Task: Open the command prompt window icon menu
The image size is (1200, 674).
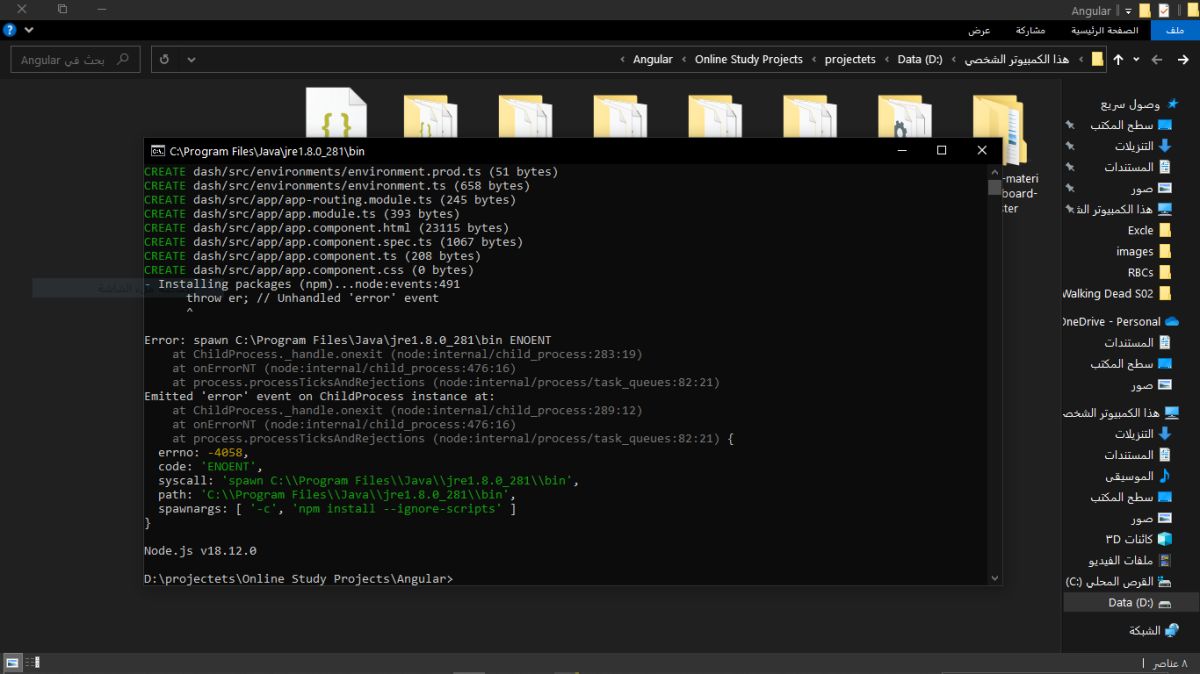Action: click(158, 151)
